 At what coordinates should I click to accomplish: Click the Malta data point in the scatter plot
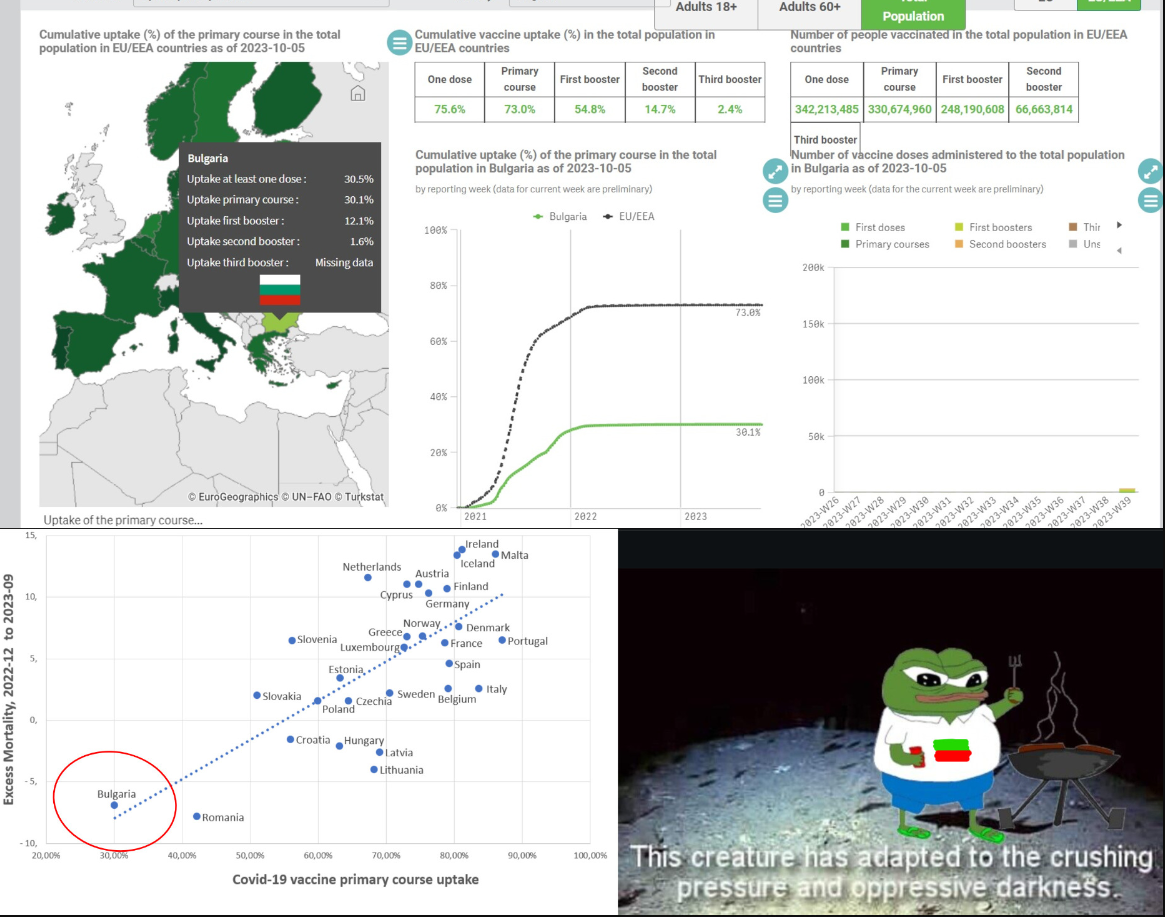click(x=495, y=554)
